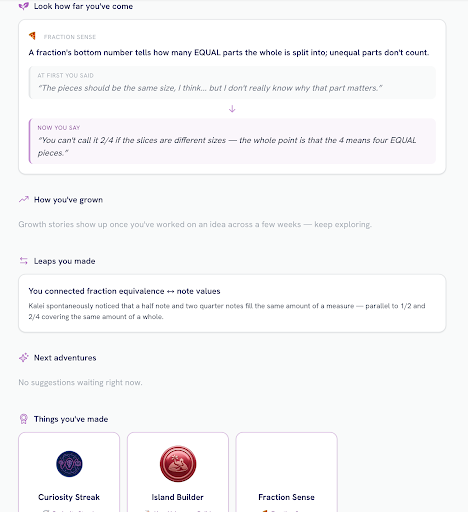Viewport: 468px width, 512px height.
Task: Click the sparkle icon beside Next adventures
Action: [x=24, y=358]
